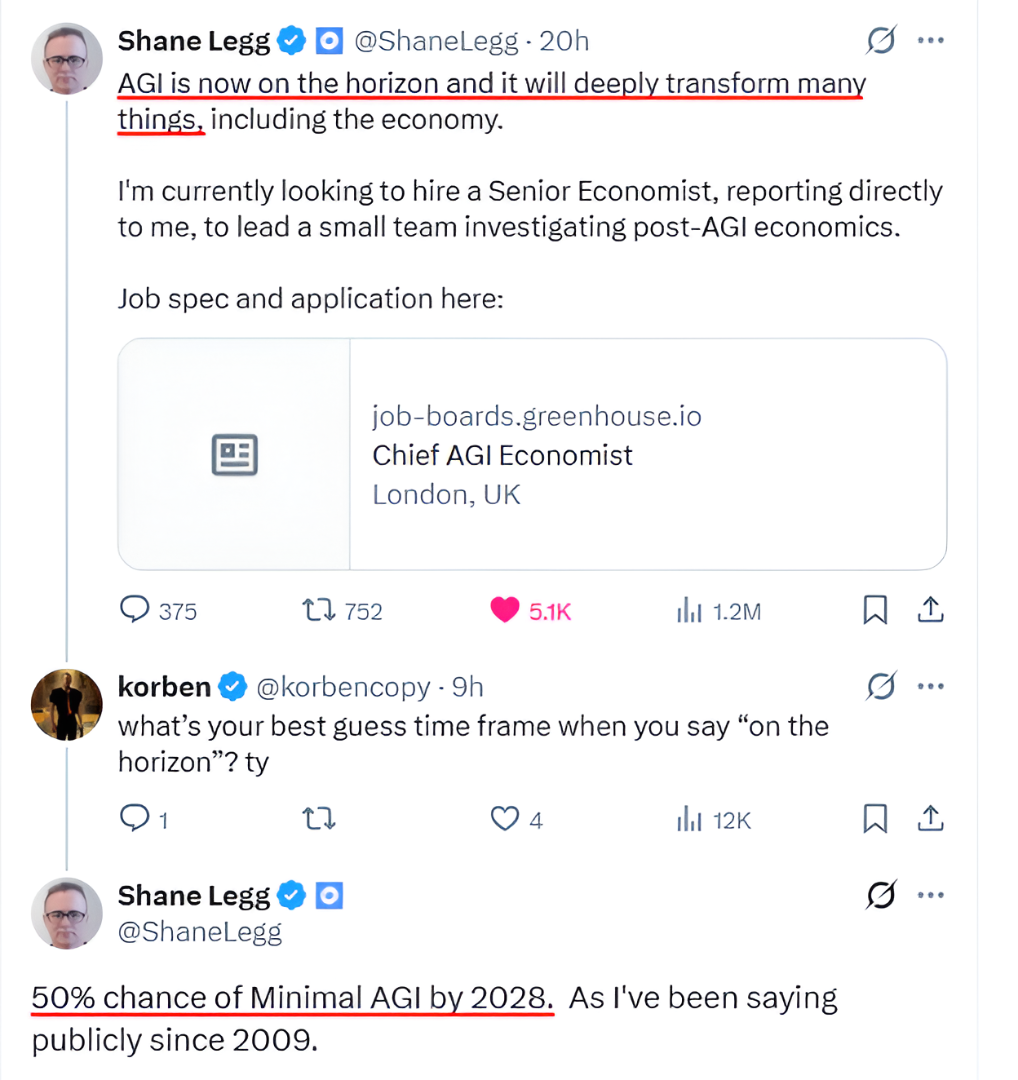The width and height of the screenshot is (1018, 1080).
Task: Reply to korben's question
Action: coord(134,820)
